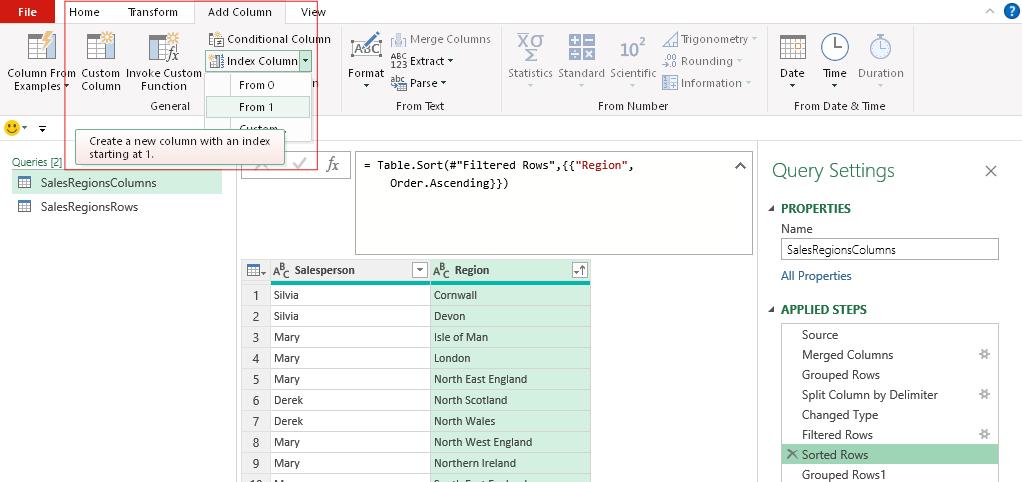Click the Custom Column icon
1022x482 pixels.
point(100,47)
